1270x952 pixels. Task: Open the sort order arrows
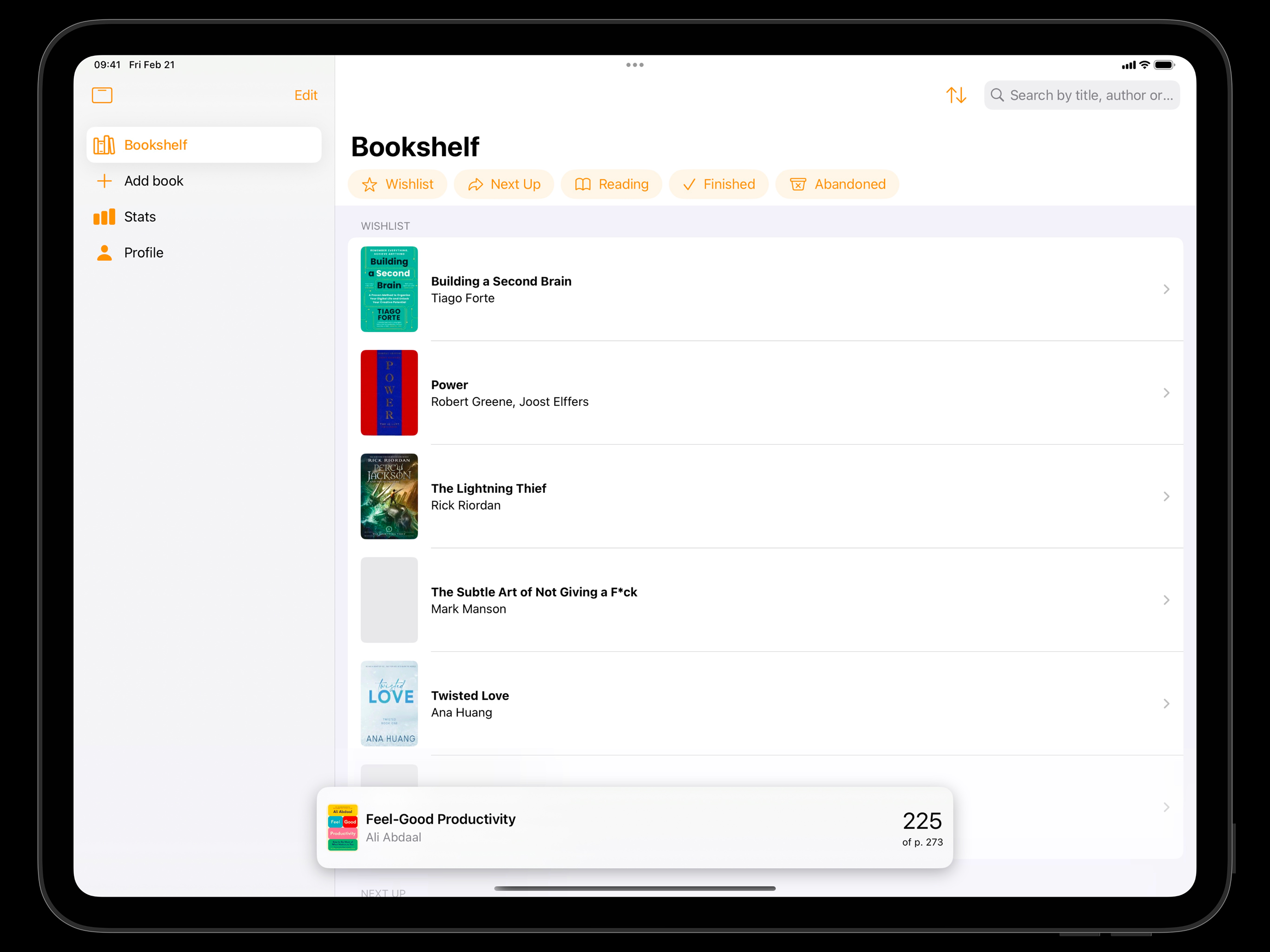956,95
